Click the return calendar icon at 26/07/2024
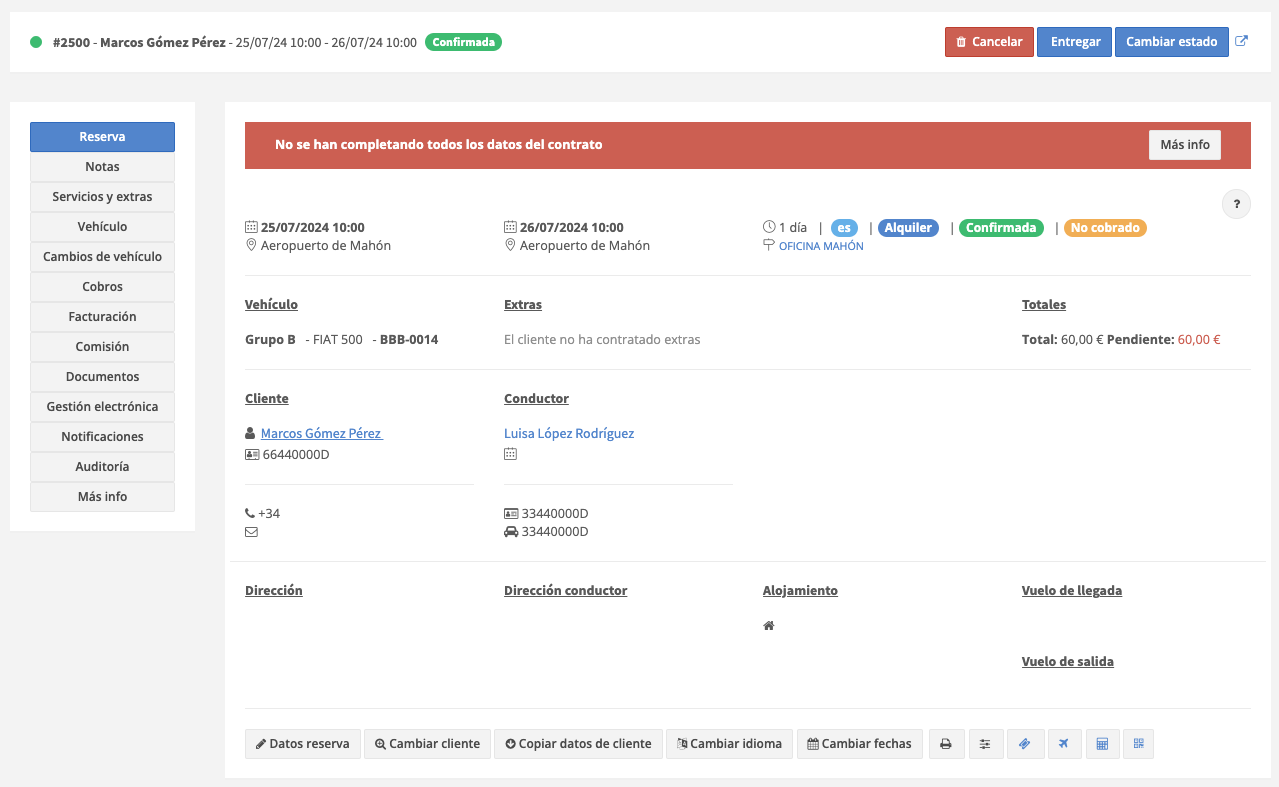Viewport: 1279px width, 787px height. pyautogui.click(x=510, y=227)
